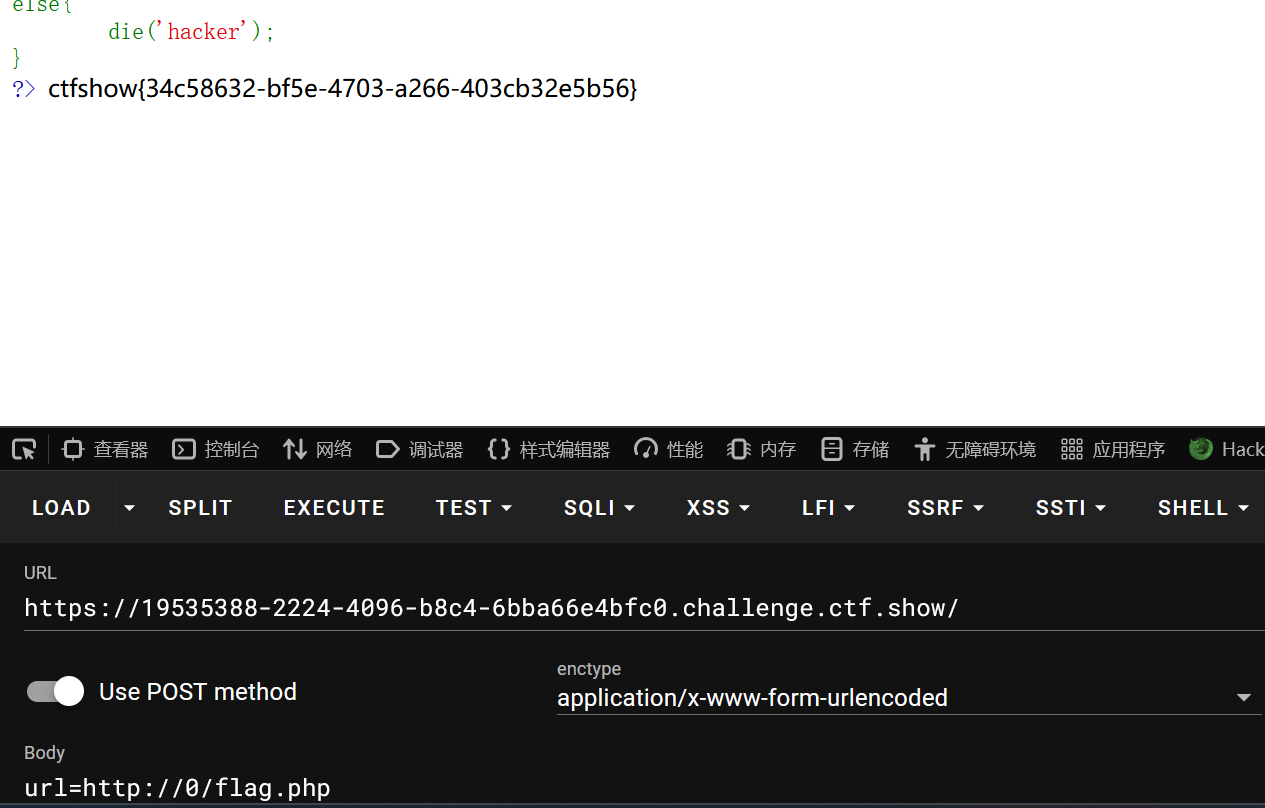Image resolution: width=1265 pixels, height=808 pixels.
Task: Open the Memory (内存) panel
Action: coord(762,450)
